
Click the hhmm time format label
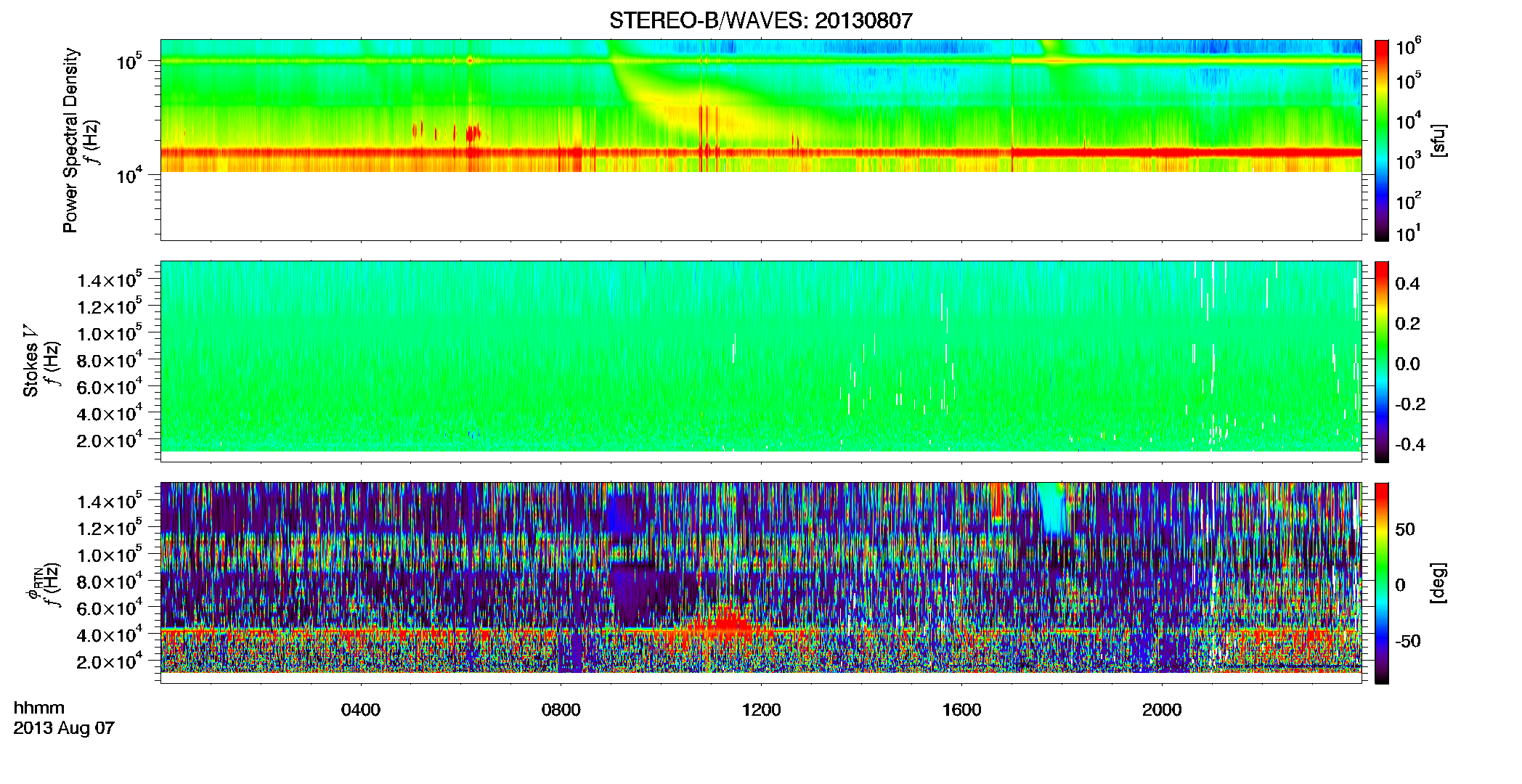click(39, 708)
